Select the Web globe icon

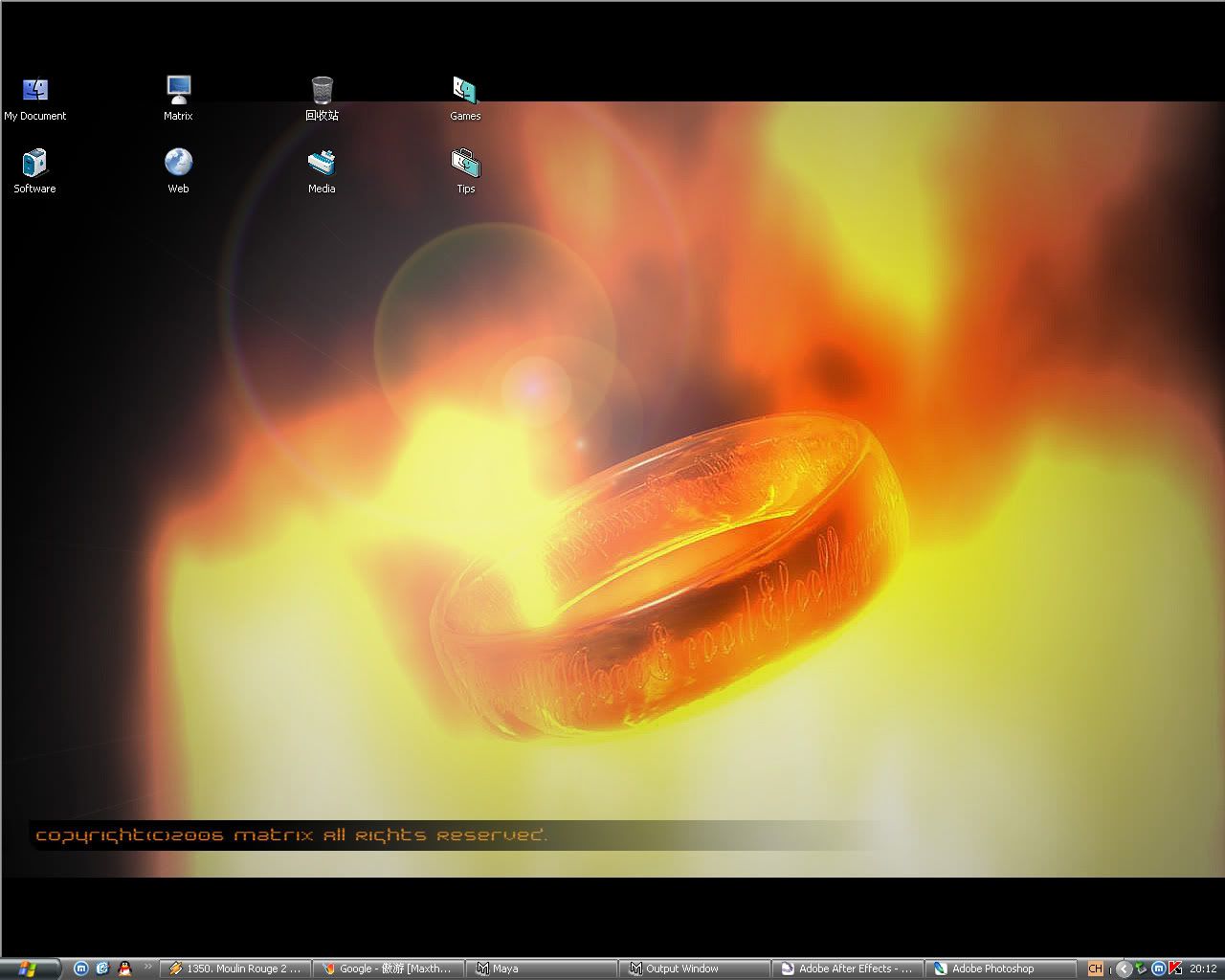point(178,172)
